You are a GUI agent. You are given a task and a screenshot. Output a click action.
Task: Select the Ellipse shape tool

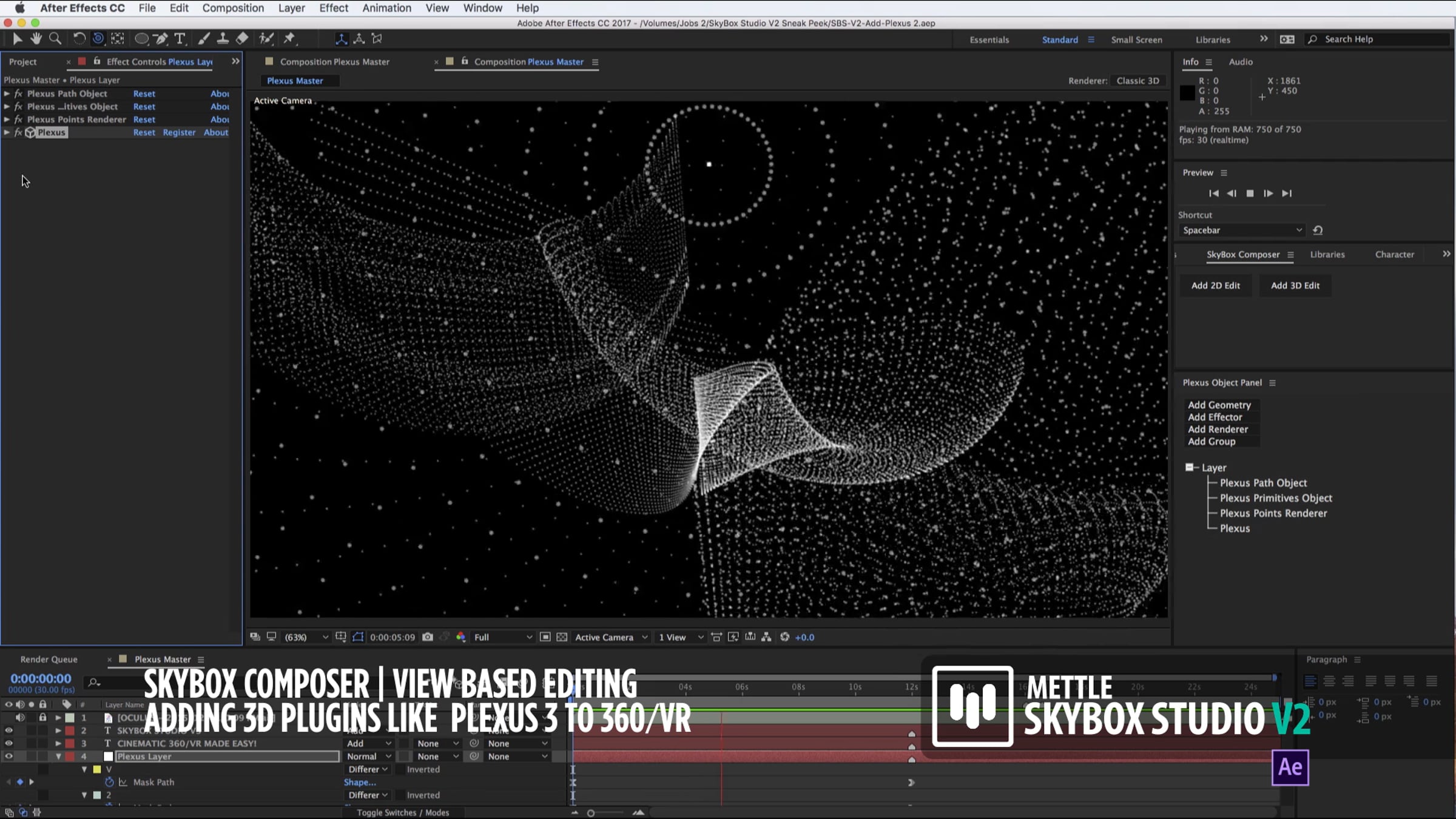point(142,39)
